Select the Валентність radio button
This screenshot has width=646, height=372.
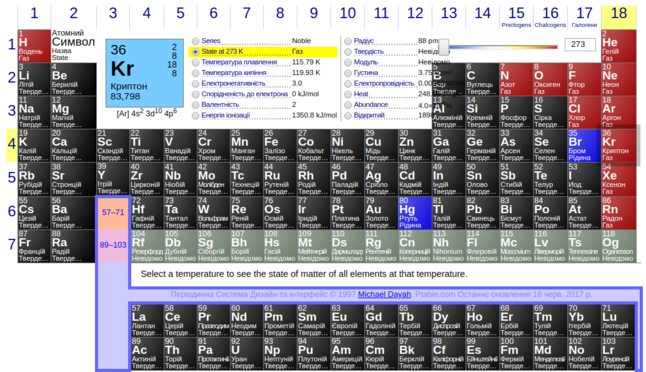click(x=195, y=105)
